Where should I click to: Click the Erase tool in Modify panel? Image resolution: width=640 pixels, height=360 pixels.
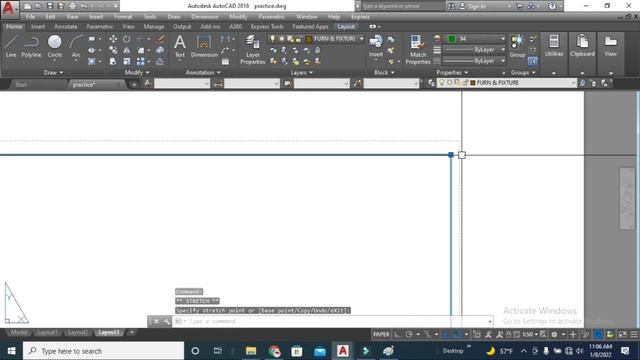[x=161, y=39]
